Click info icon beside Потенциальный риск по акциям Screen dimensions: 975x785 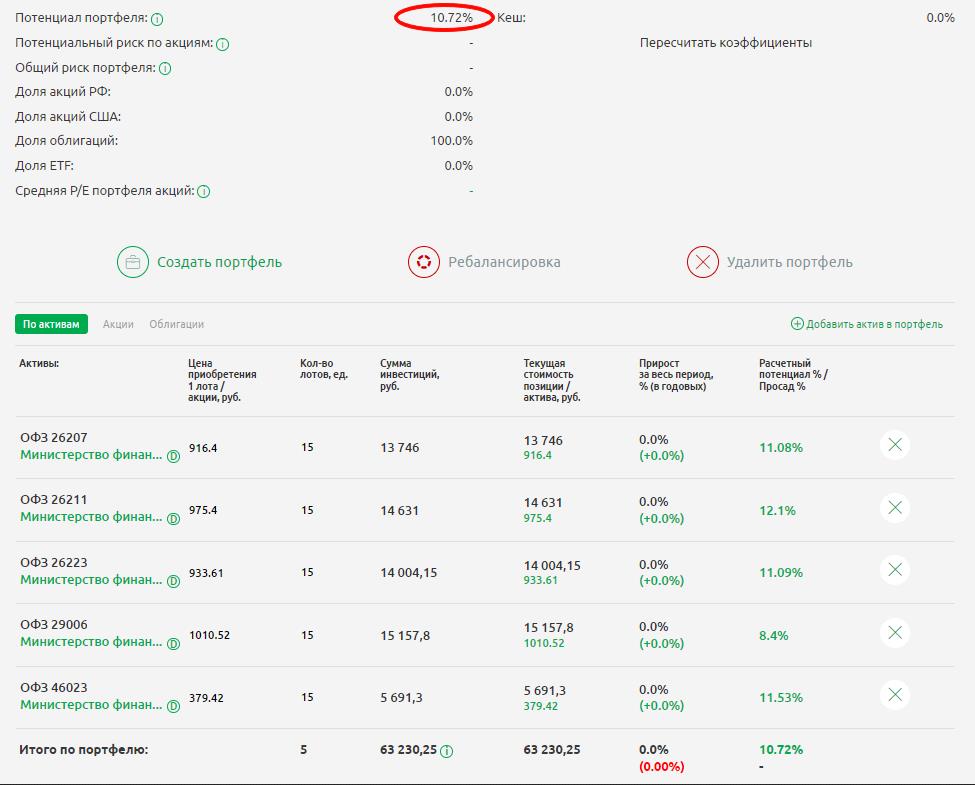(222, 44)
